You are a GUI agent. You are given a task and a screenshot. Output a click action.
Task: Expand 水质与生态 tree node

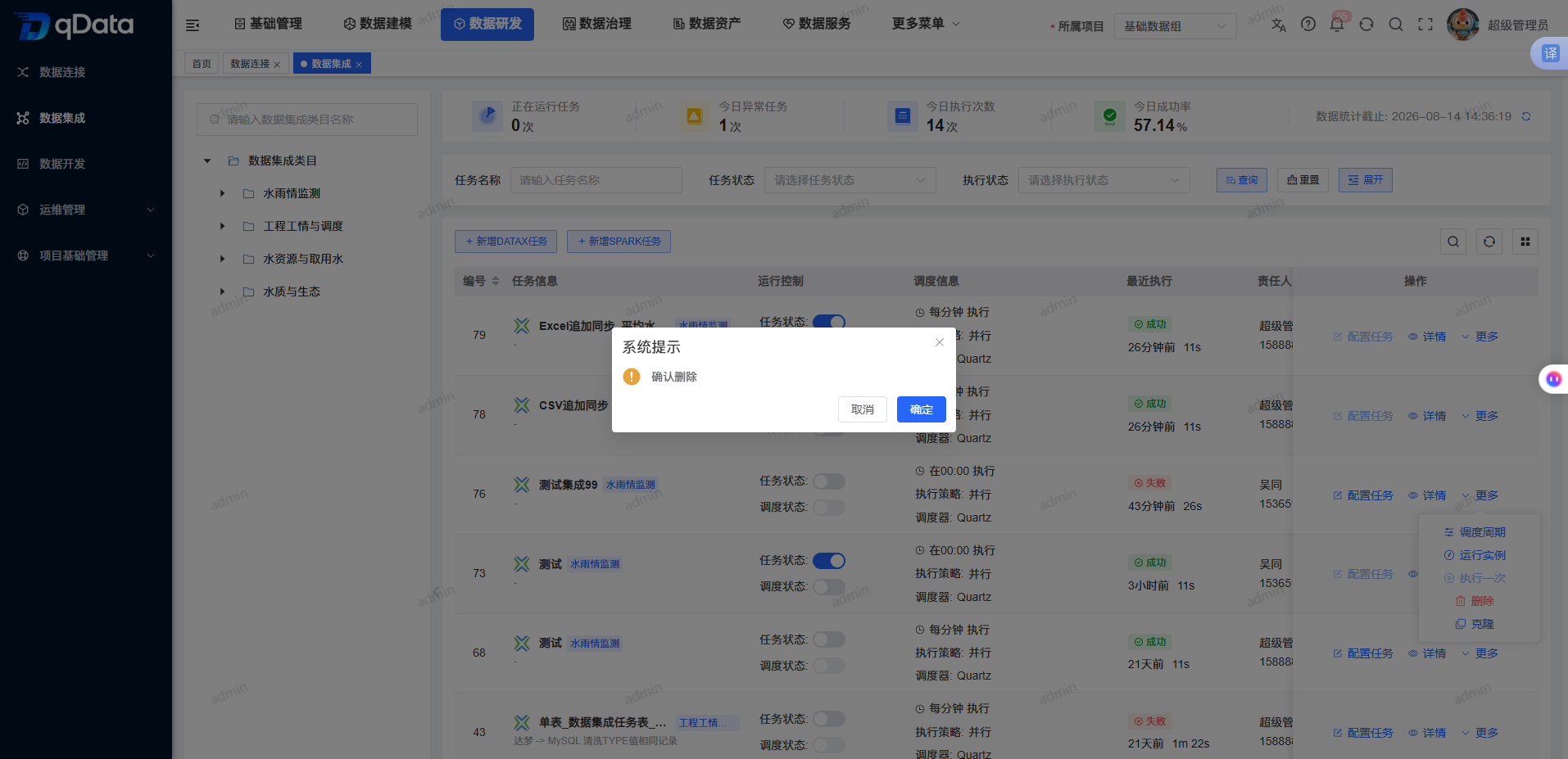click(222, 291)
